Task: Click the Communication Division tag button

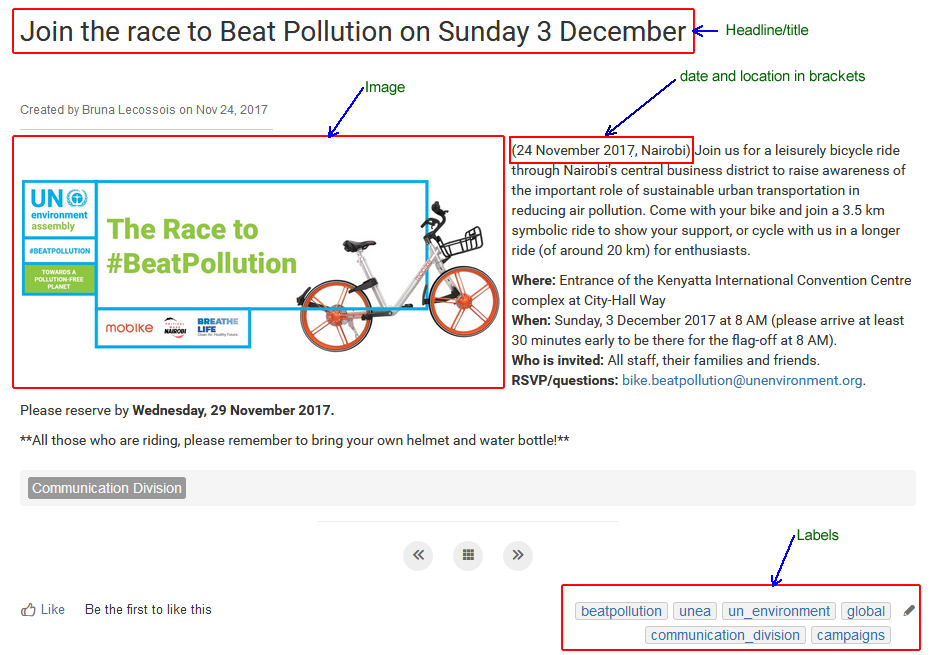Action: [107, 488]
